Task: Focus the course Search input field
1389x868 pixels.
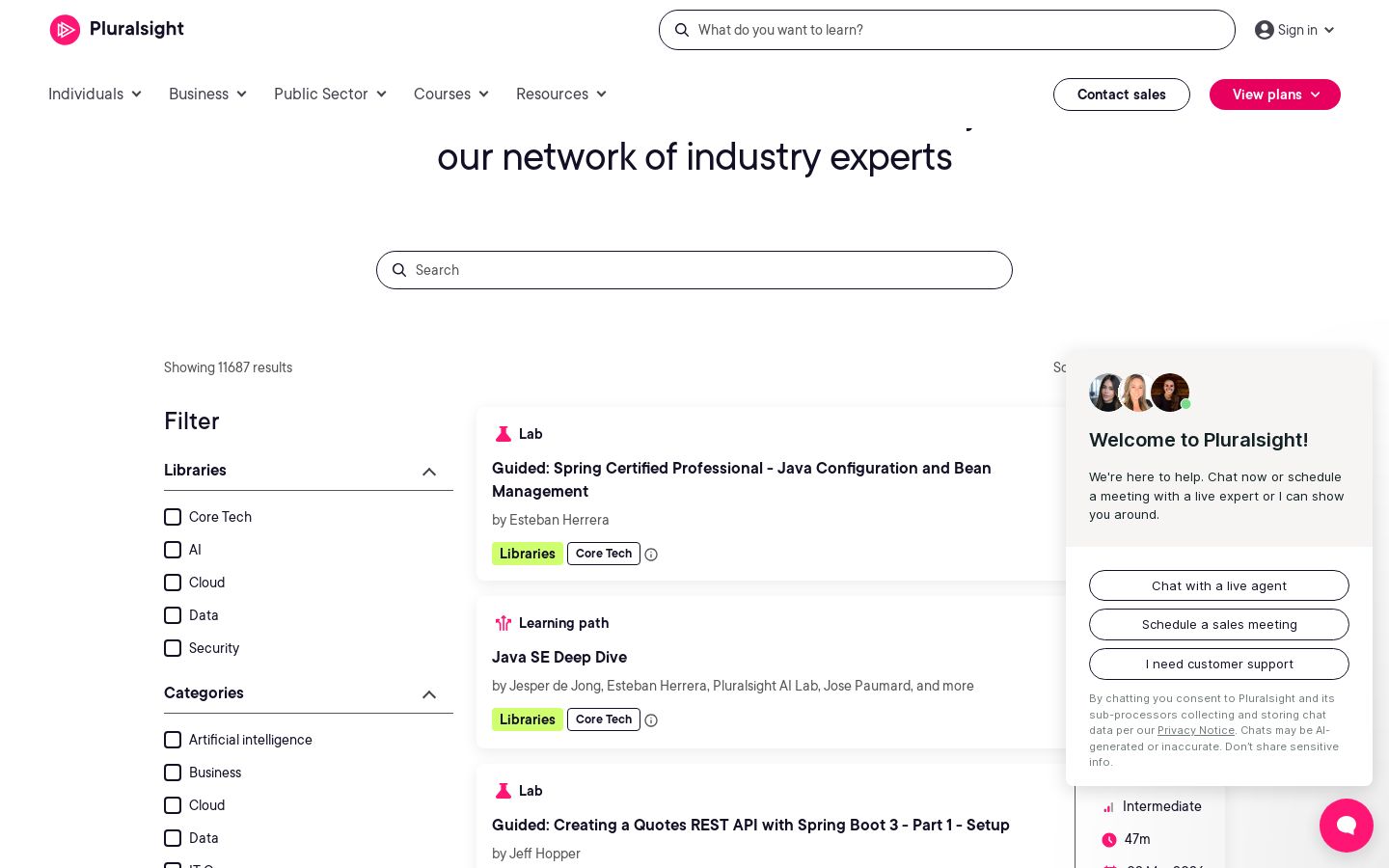Action: [x=694, y=270]
